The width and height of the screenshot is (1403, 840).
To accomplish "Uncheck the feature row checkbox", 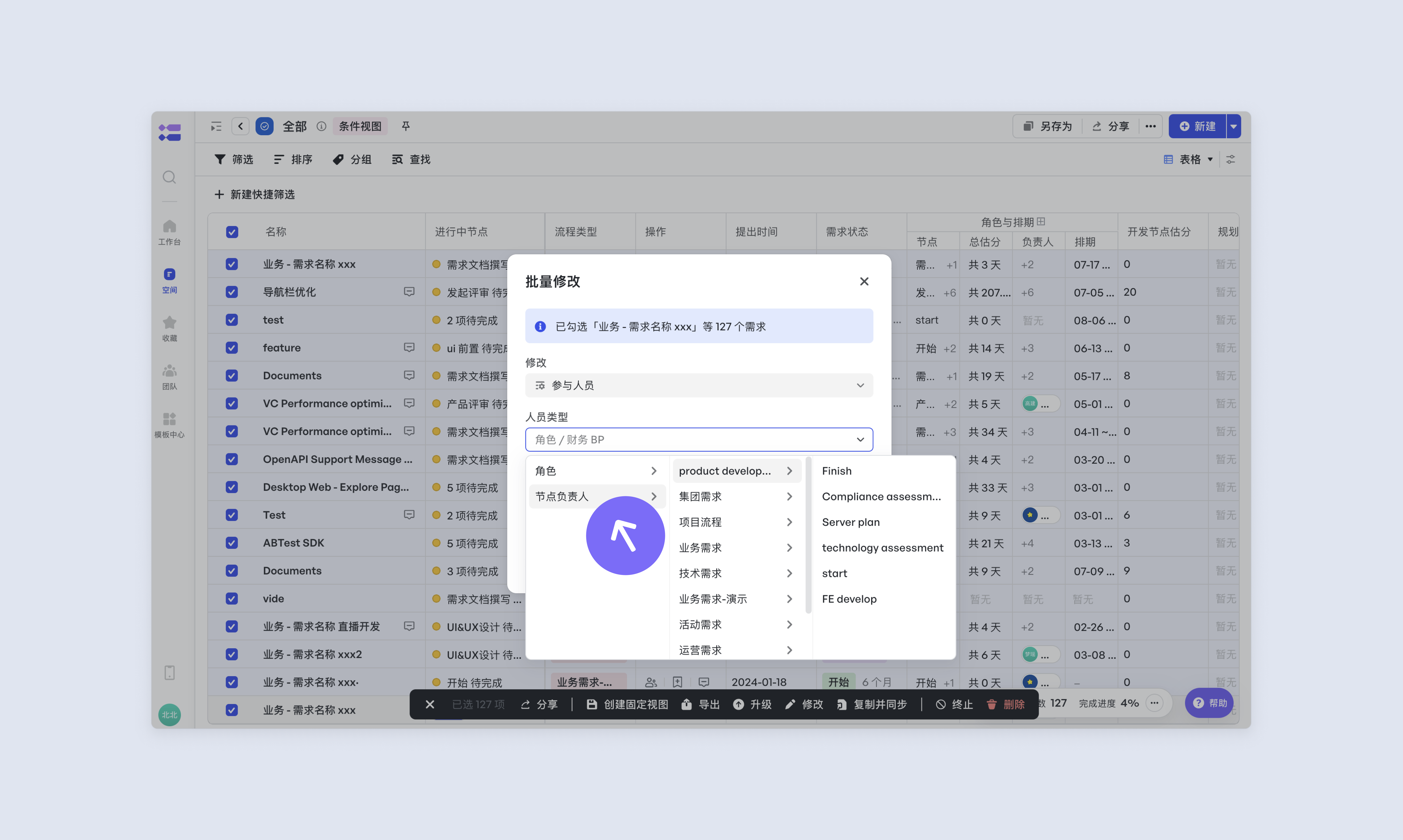I will pos(232,347).
